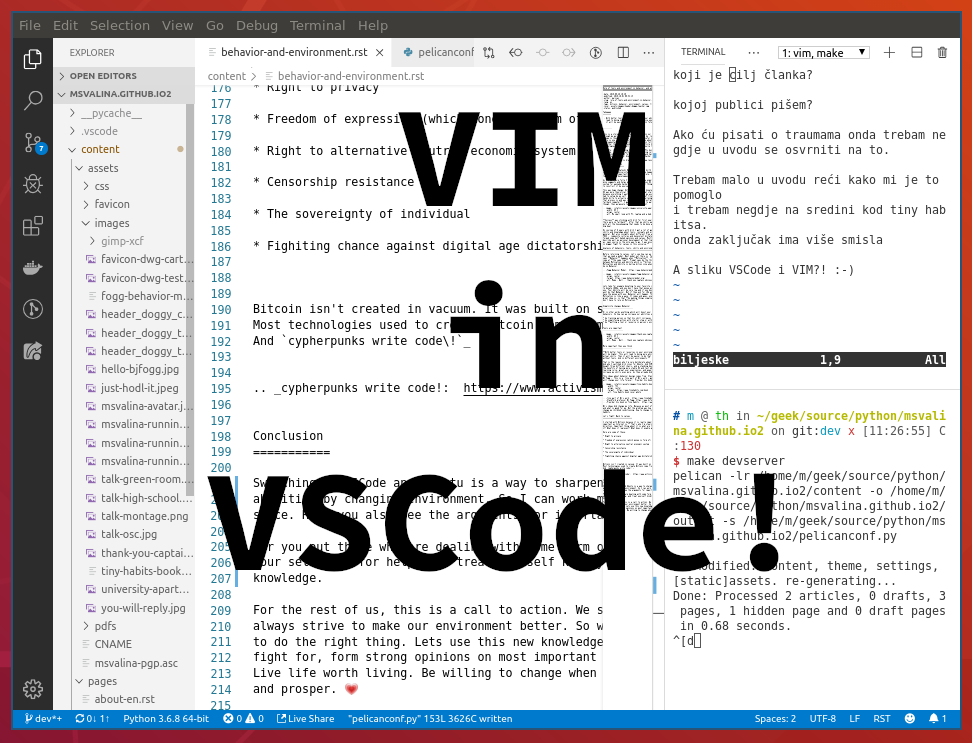The width and height of the screenshot is (972, 743).
Task: Collapse the images folder
Action: [124, 222]
